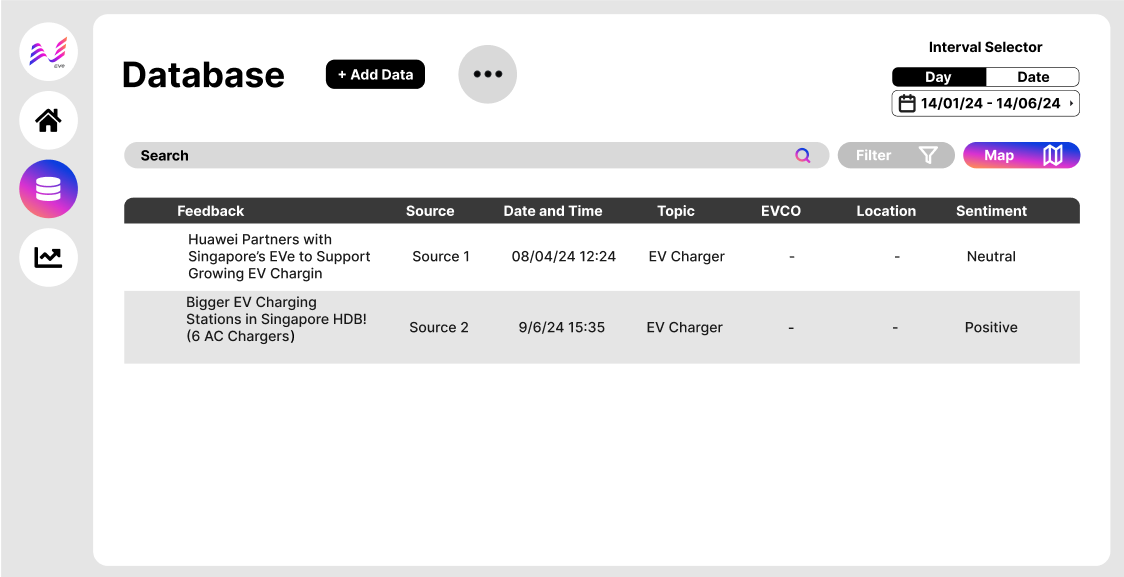Click the search magnifier icon
Viewport: 1124px width, 577px height.
(x=802, y=155)
